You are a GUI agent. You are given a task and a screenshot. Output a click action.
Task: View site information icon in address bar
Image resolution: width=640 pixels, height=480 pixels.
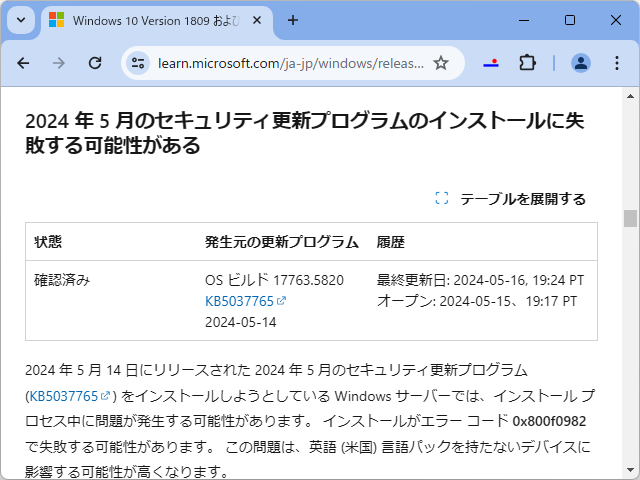click(x=138, y=63)
